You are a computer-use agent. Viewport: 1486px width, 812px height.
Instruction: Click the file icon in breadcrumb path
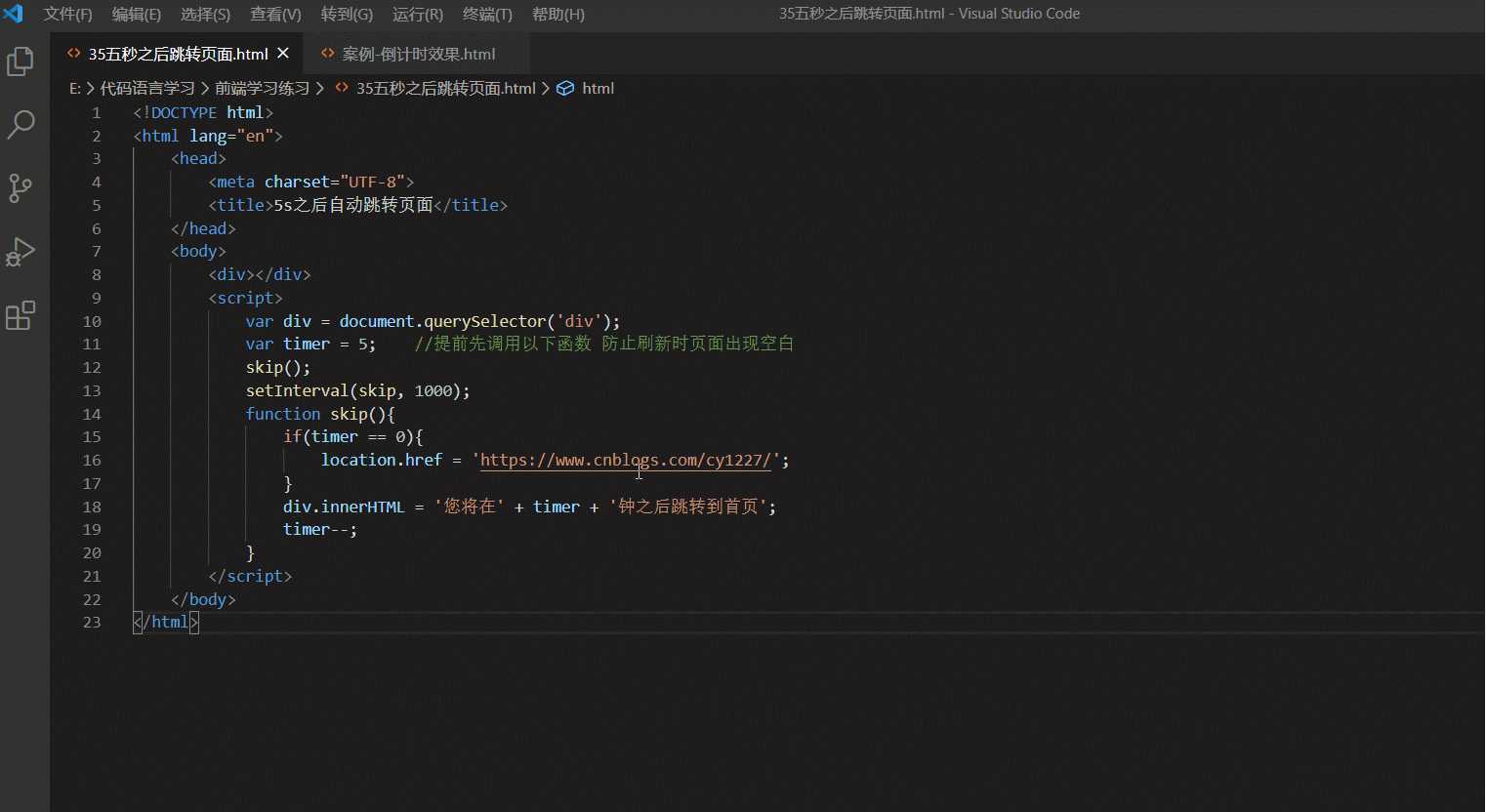342,88
